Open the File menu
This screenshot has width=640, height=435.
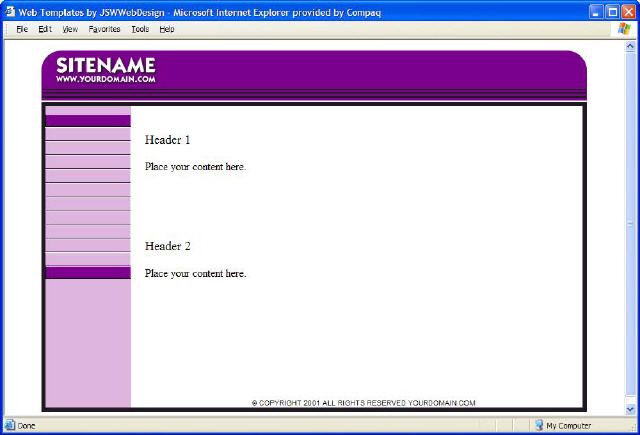pyautogui.click(x=22, y=29)
